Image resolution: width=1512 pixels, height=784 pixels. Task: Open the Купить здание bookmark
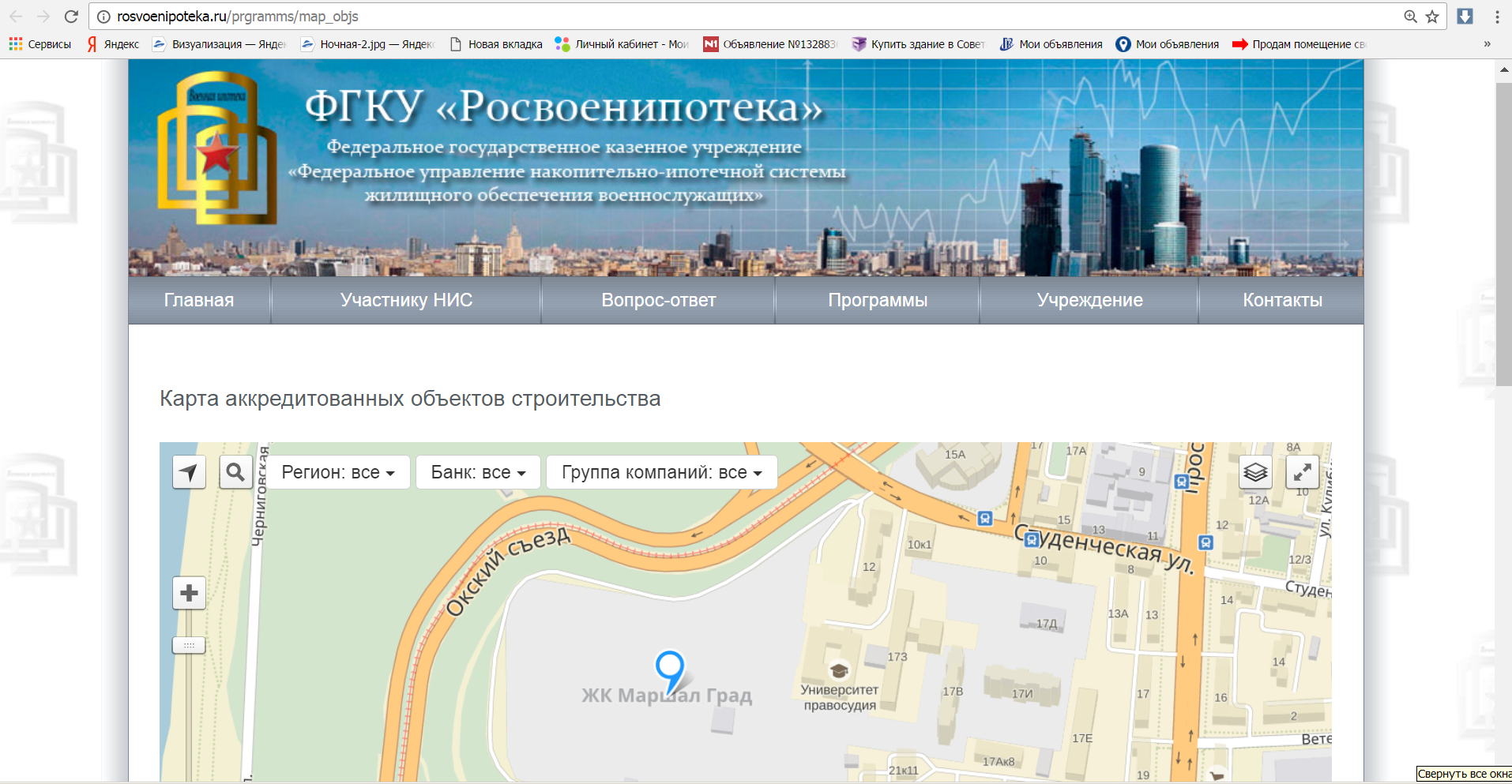[x=918, y=44]
